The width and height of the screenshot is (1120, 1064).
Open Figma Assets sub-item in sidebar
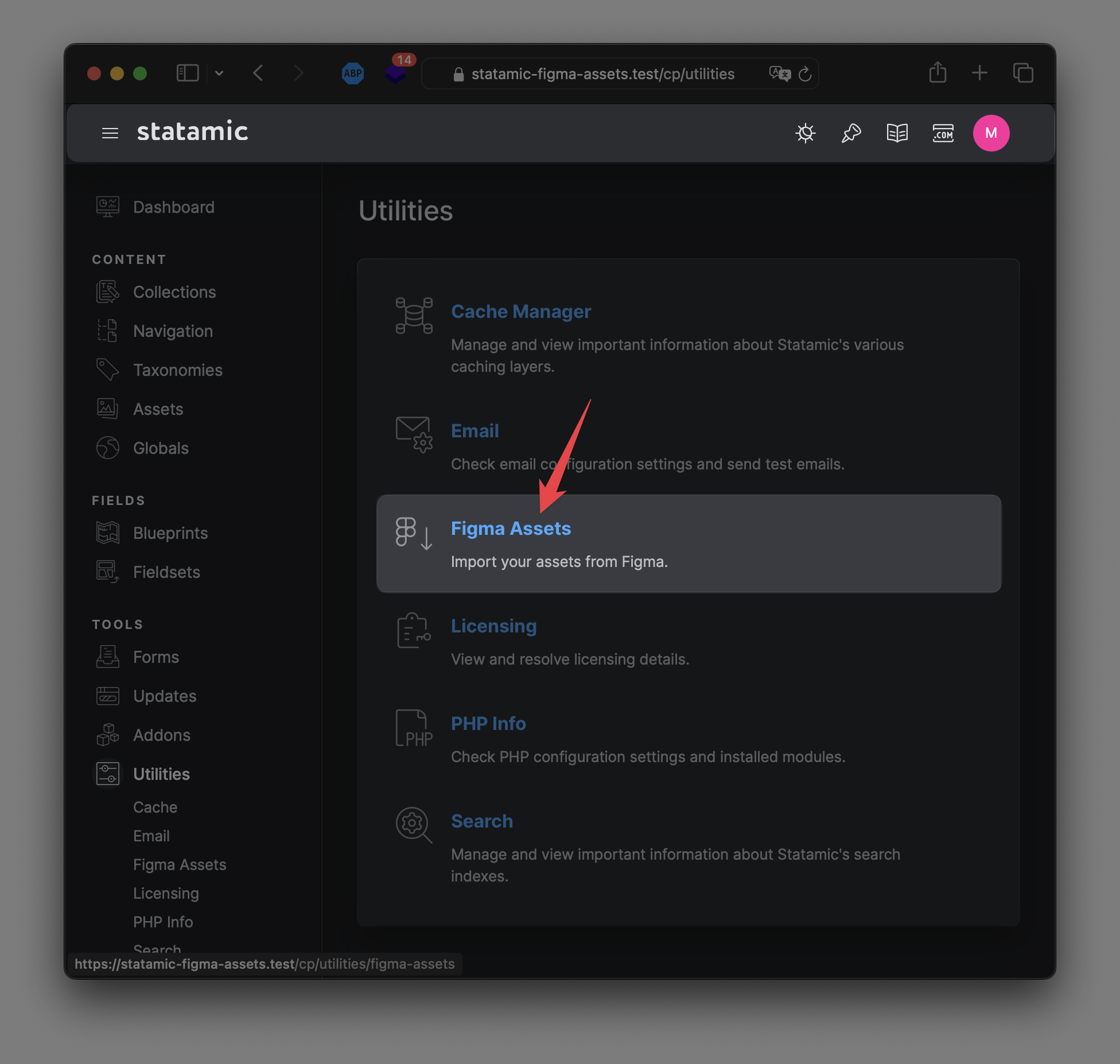pos(180,865)
